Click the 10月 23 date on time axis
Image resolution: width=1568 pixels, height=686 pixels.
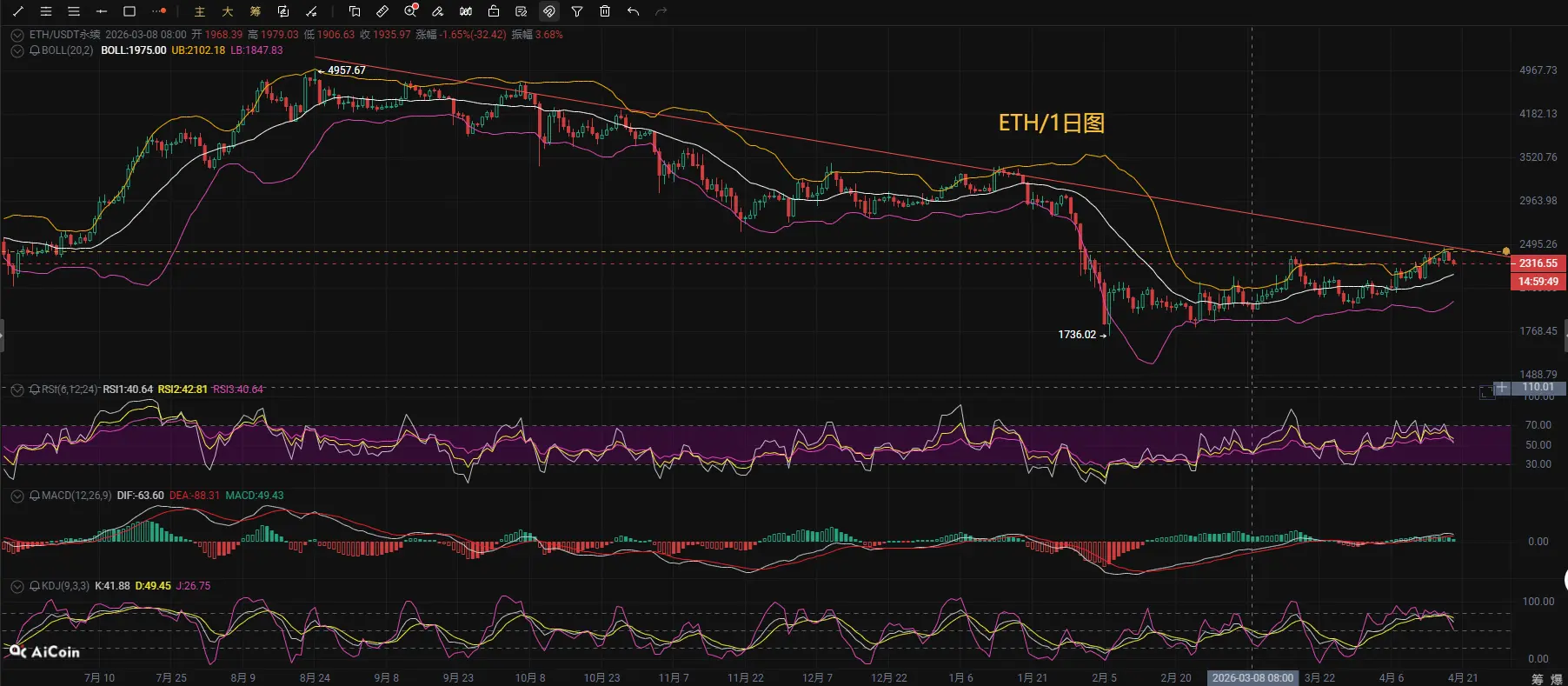(x=601, y=678)
